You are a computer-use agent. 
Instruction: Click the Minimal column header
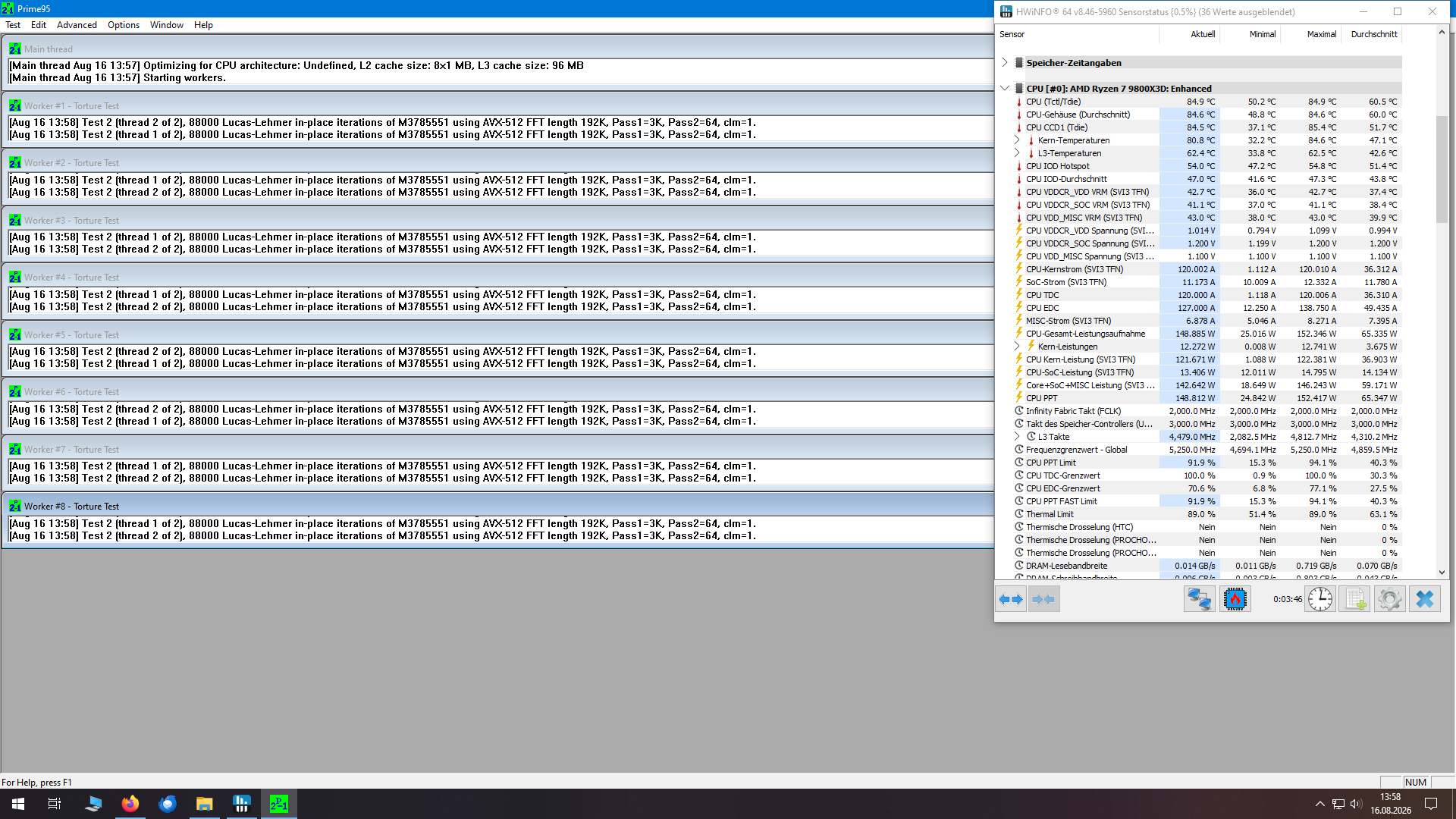[1250, 34]
